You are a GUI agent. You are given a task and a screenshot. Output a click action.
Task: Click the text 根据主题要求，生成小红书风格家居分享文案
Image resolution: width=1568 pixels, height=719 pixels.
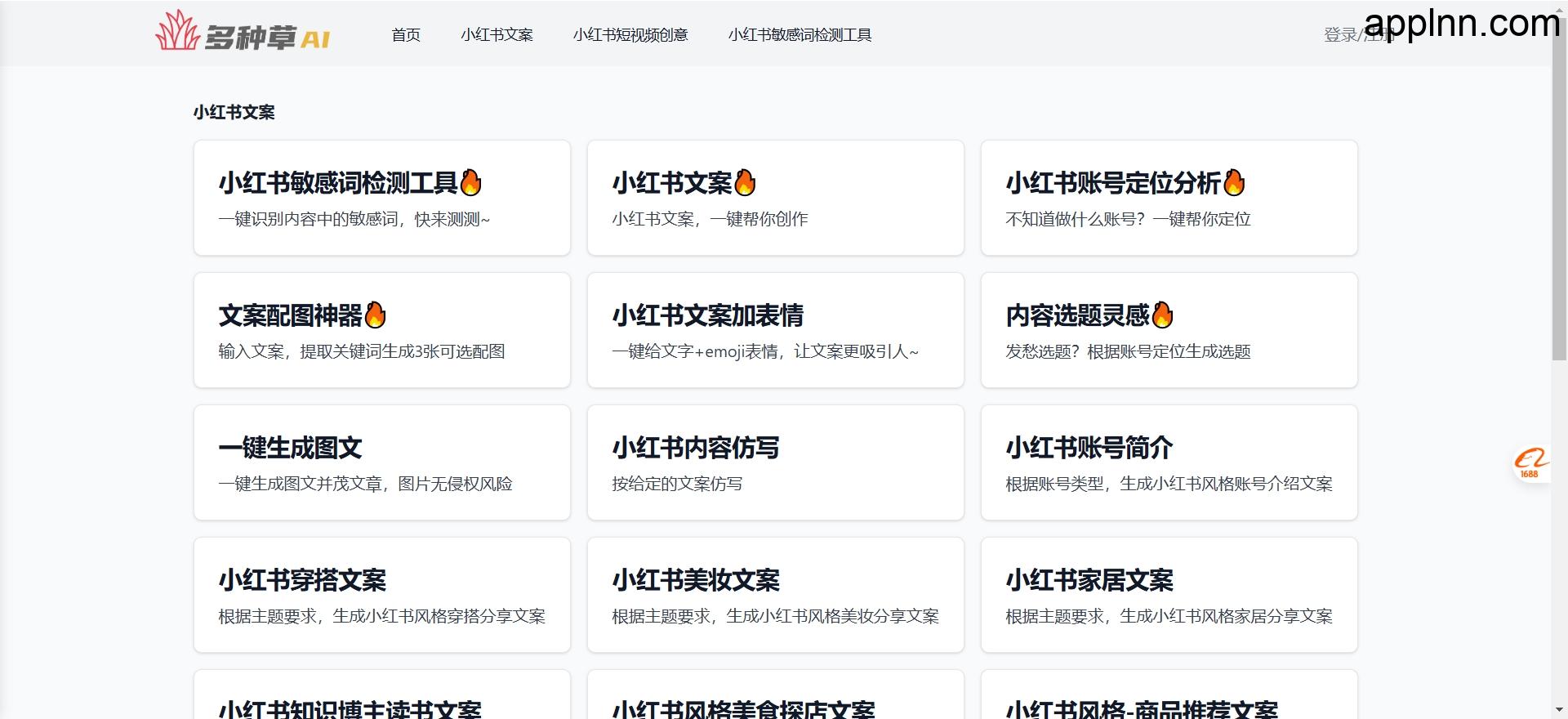1169,616
